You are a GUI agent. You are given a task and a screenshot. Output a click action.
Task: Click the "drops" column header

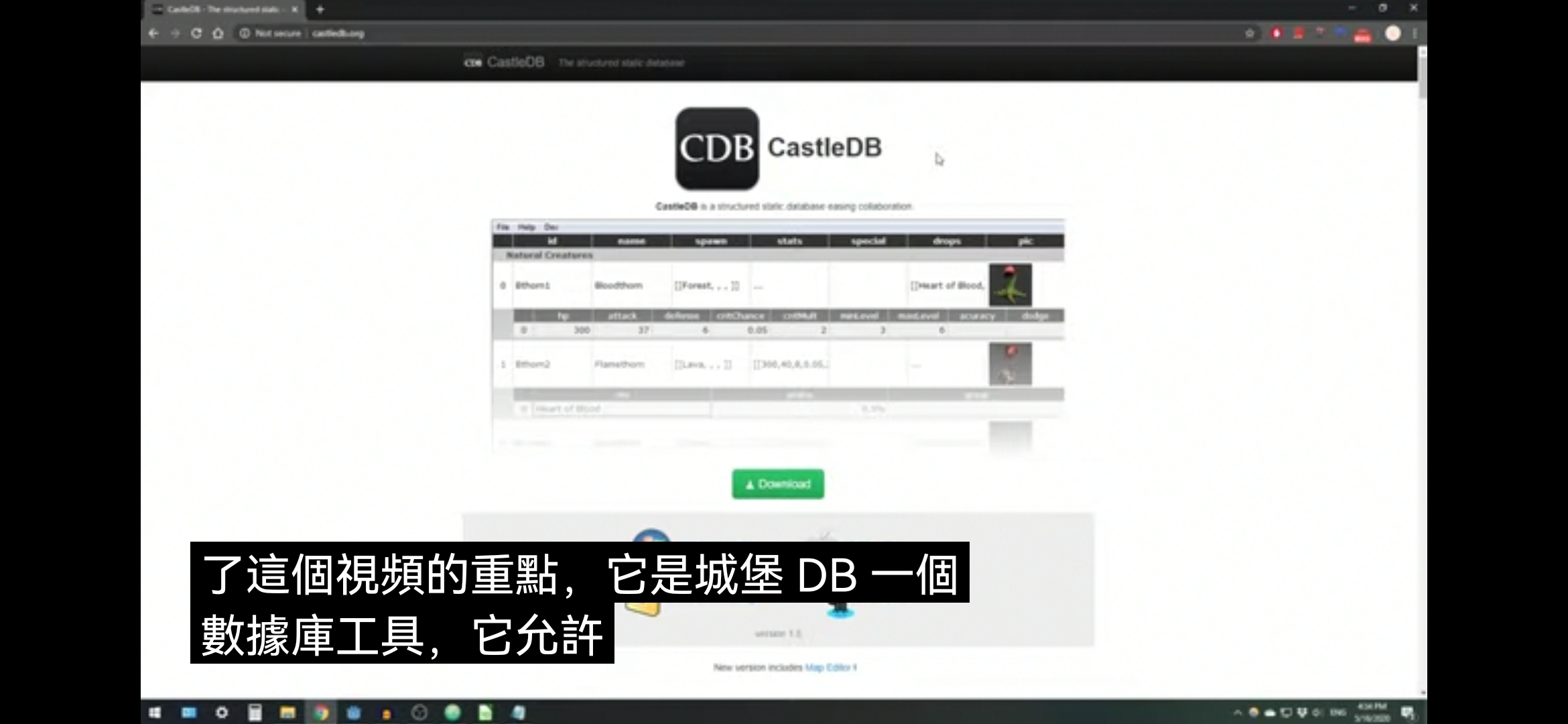947,241
